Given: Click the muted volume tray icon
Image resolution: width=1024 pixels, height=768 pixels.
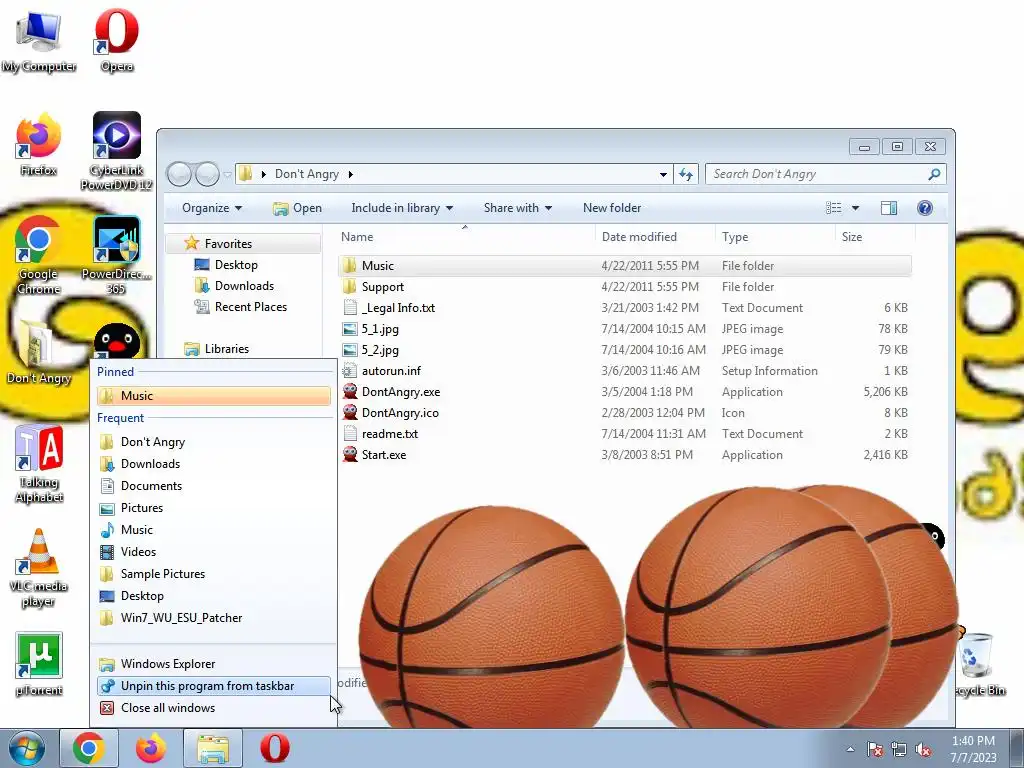Looking at the screenshot, I should pos(923,750).
